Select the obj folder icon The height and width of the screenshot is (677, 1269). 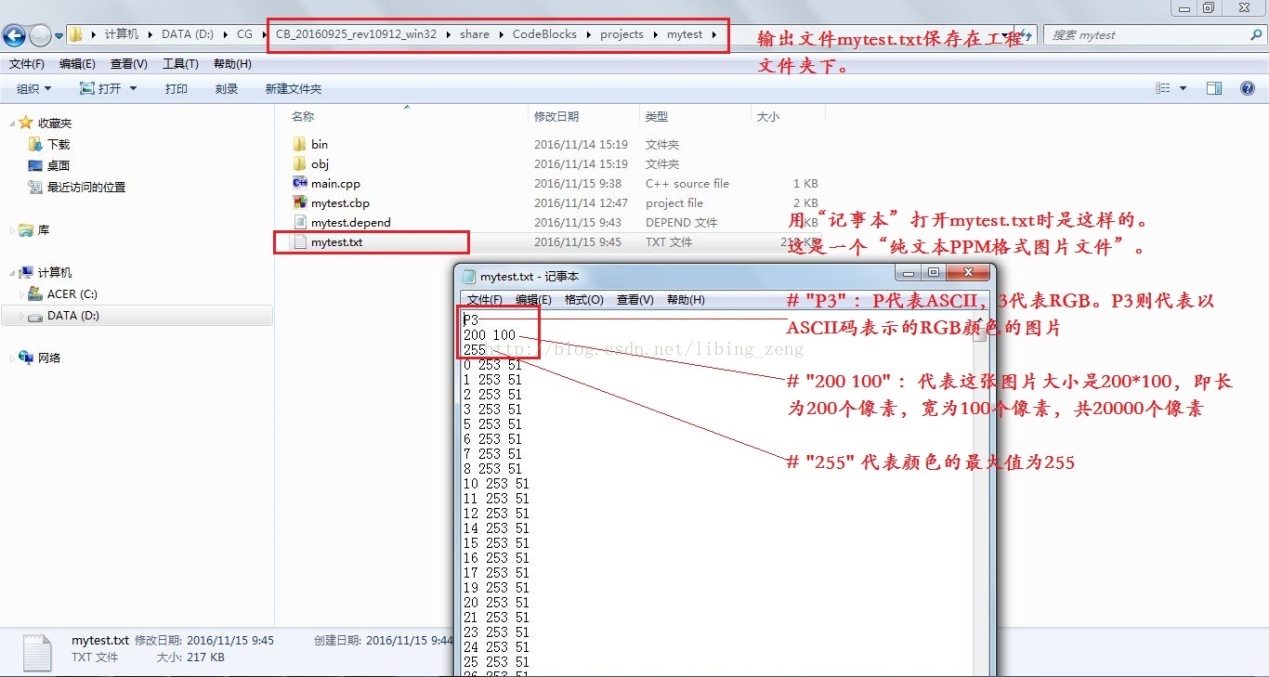(x=299, y=163)
